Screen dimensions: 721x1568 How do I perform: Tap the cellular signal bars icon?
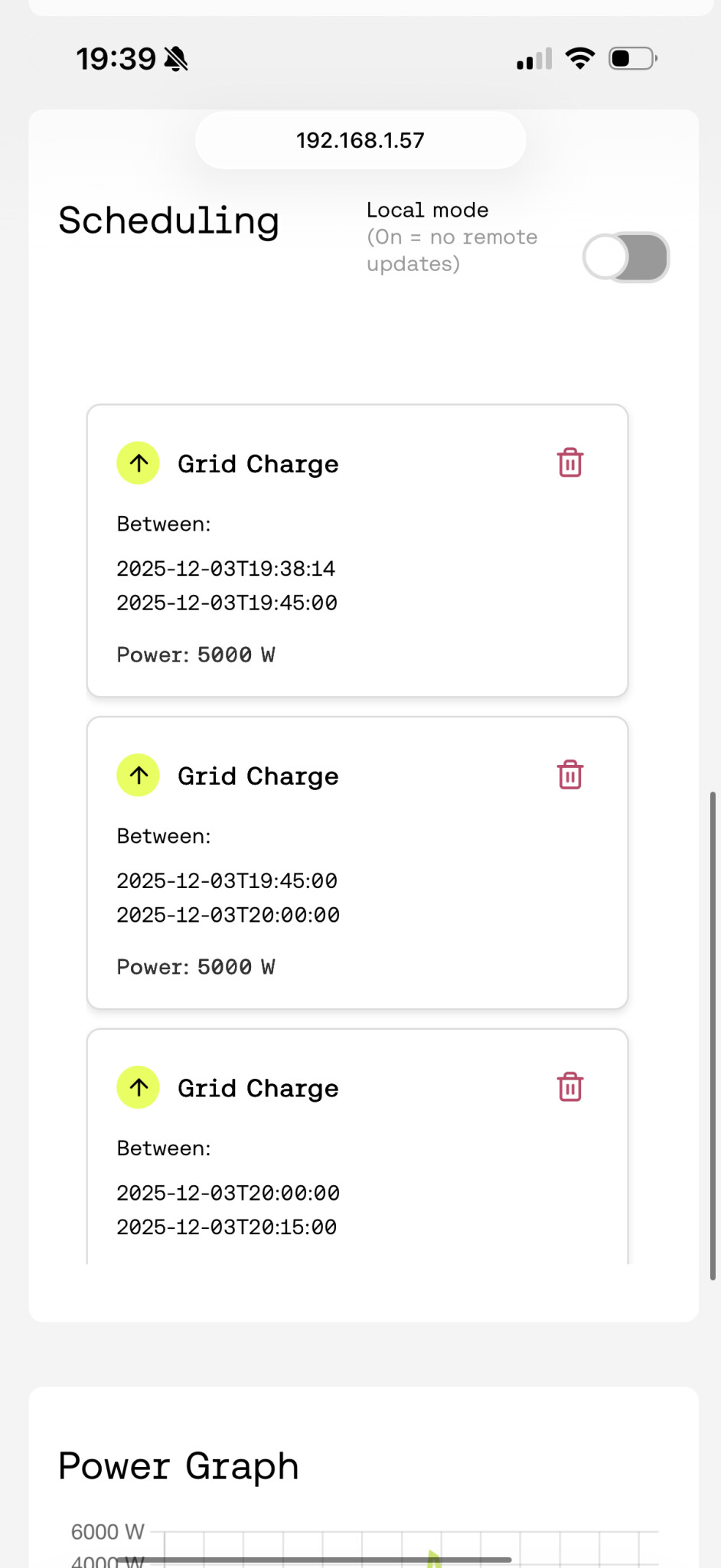534,59
